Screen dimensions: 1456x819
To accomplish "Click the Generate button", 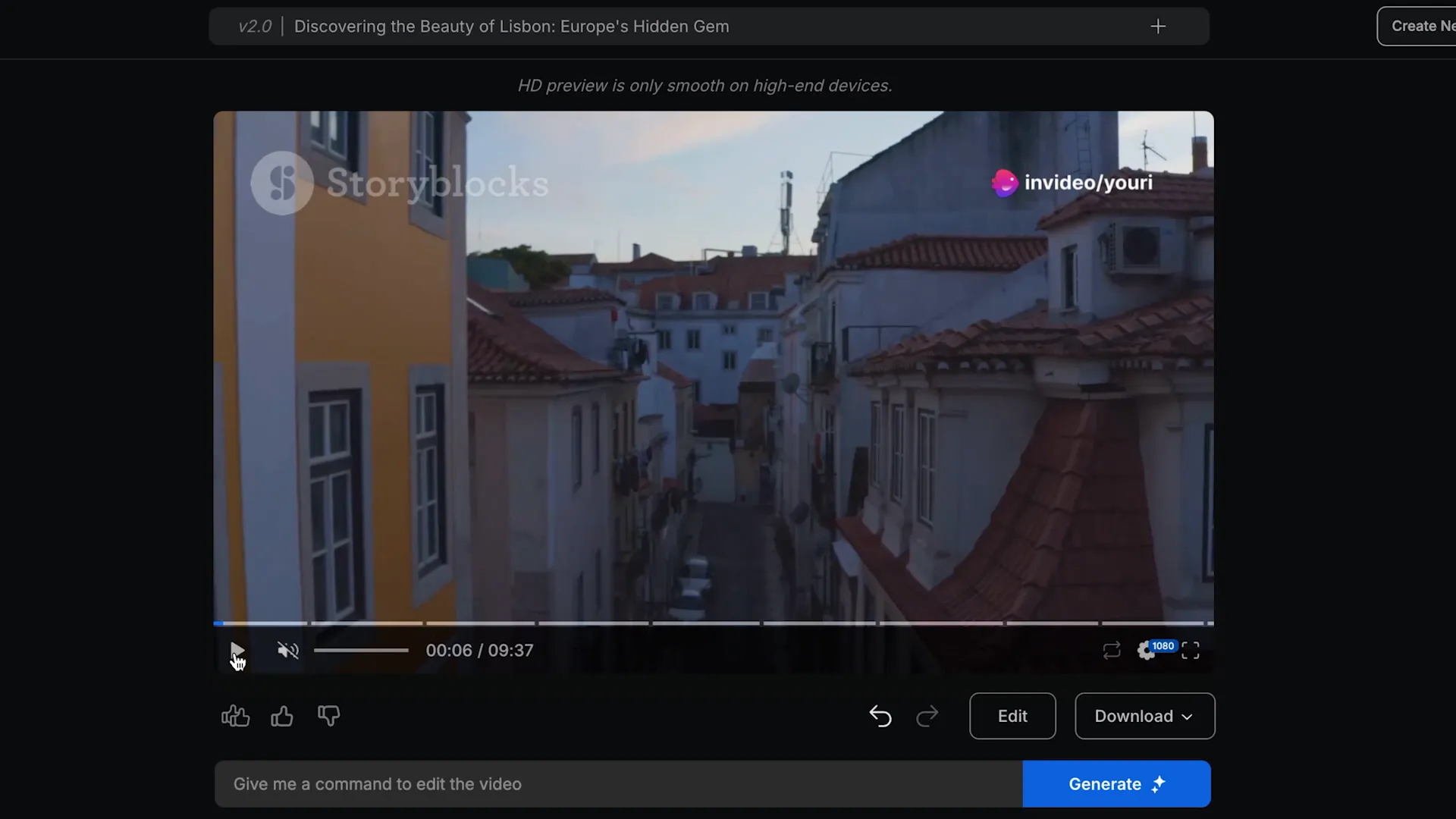I will tap(1116, 784).
